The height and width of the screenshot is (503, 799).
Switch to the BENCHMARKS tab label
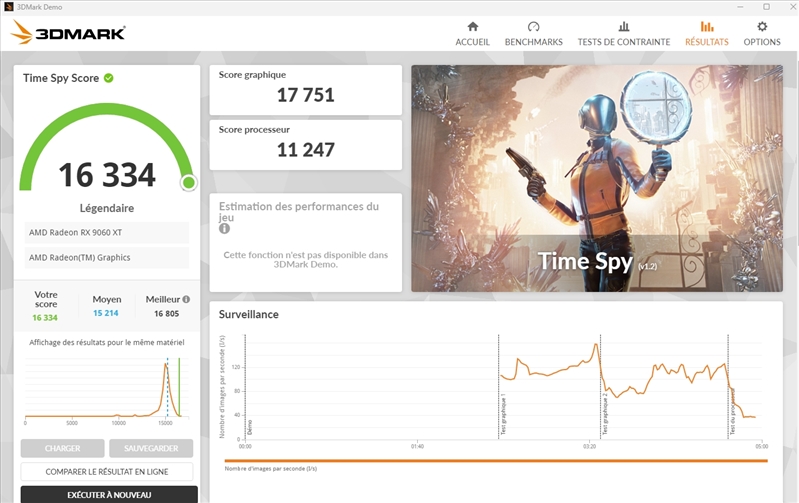pyautogui.click(x=533, y=42)
